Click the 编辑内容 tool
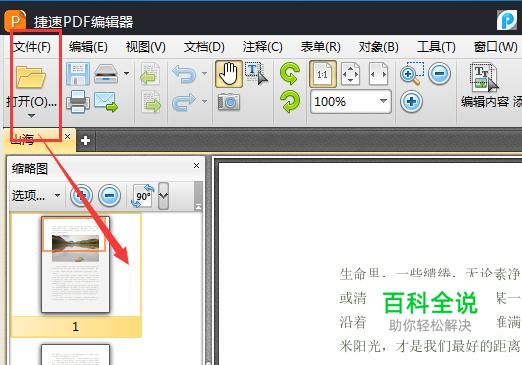522x365 pixels. pyautogui.click(x=485, y=86)
